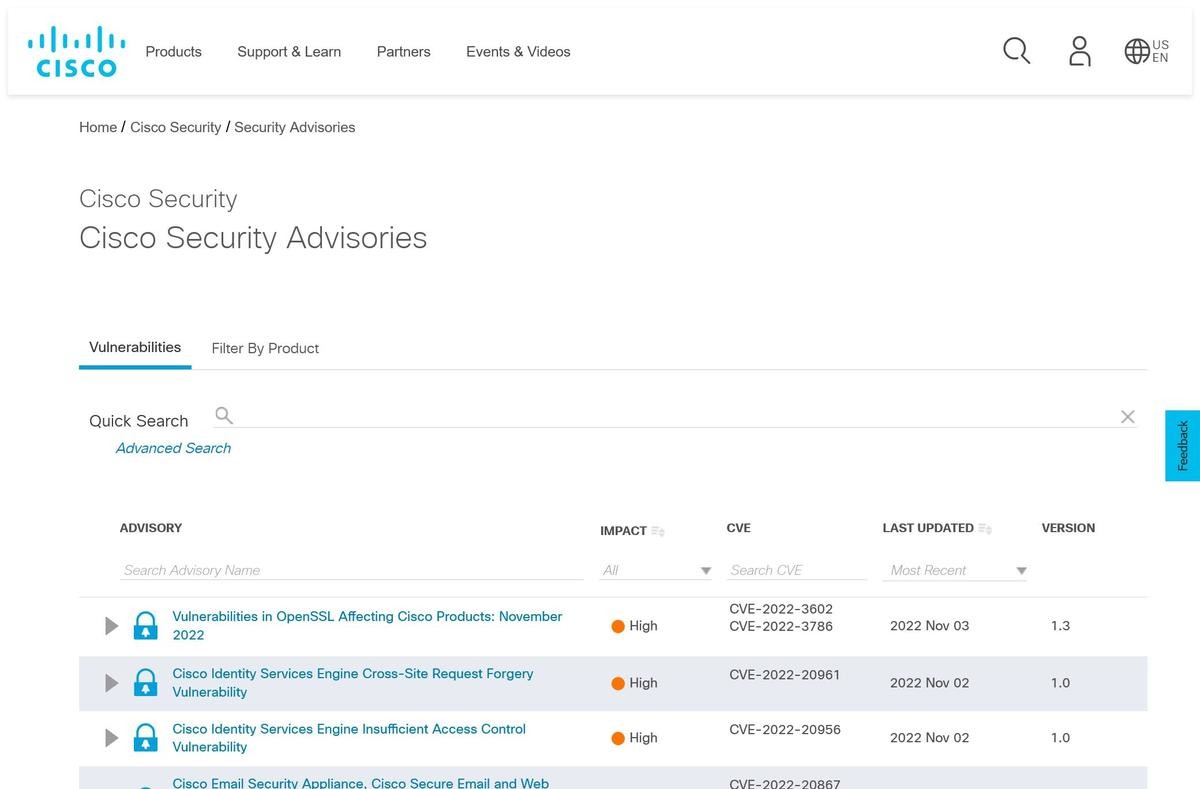This screenshot has height=789, width=1200.
Task: Switch to the Filter By Product tab
Action: [265, 348]
